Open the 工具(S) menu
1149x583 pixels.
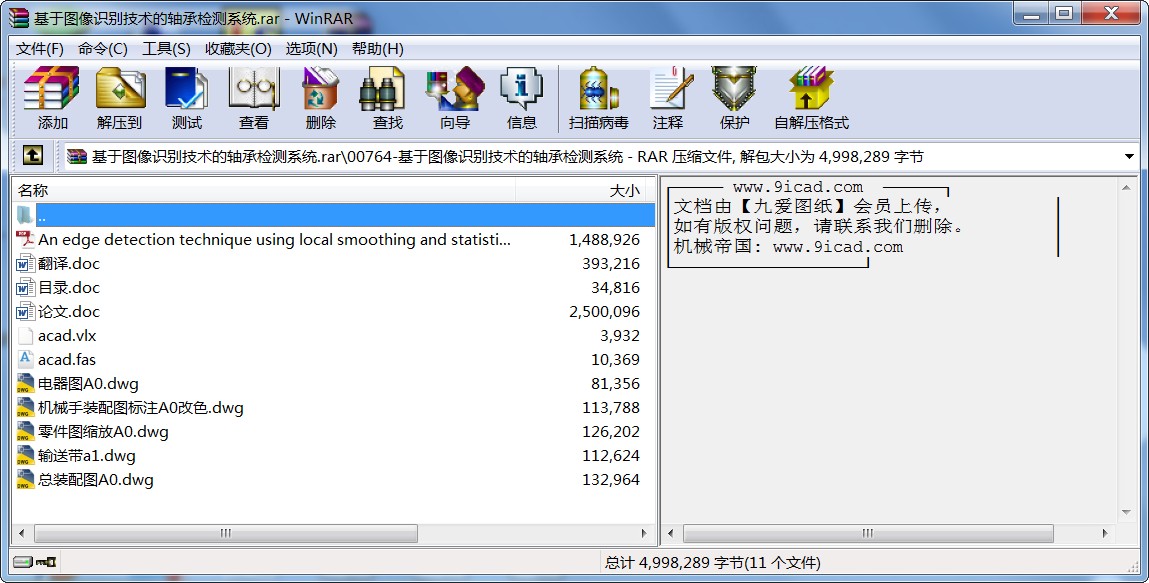click(x=166, y=48)
